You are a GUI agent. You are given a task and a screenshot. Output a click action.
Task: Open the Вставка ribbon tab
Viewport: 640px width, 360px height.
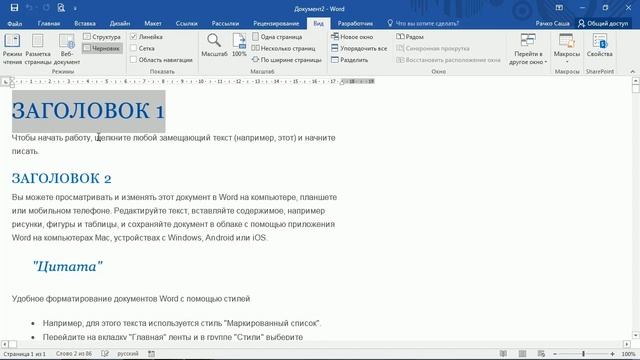coord(85,23)
